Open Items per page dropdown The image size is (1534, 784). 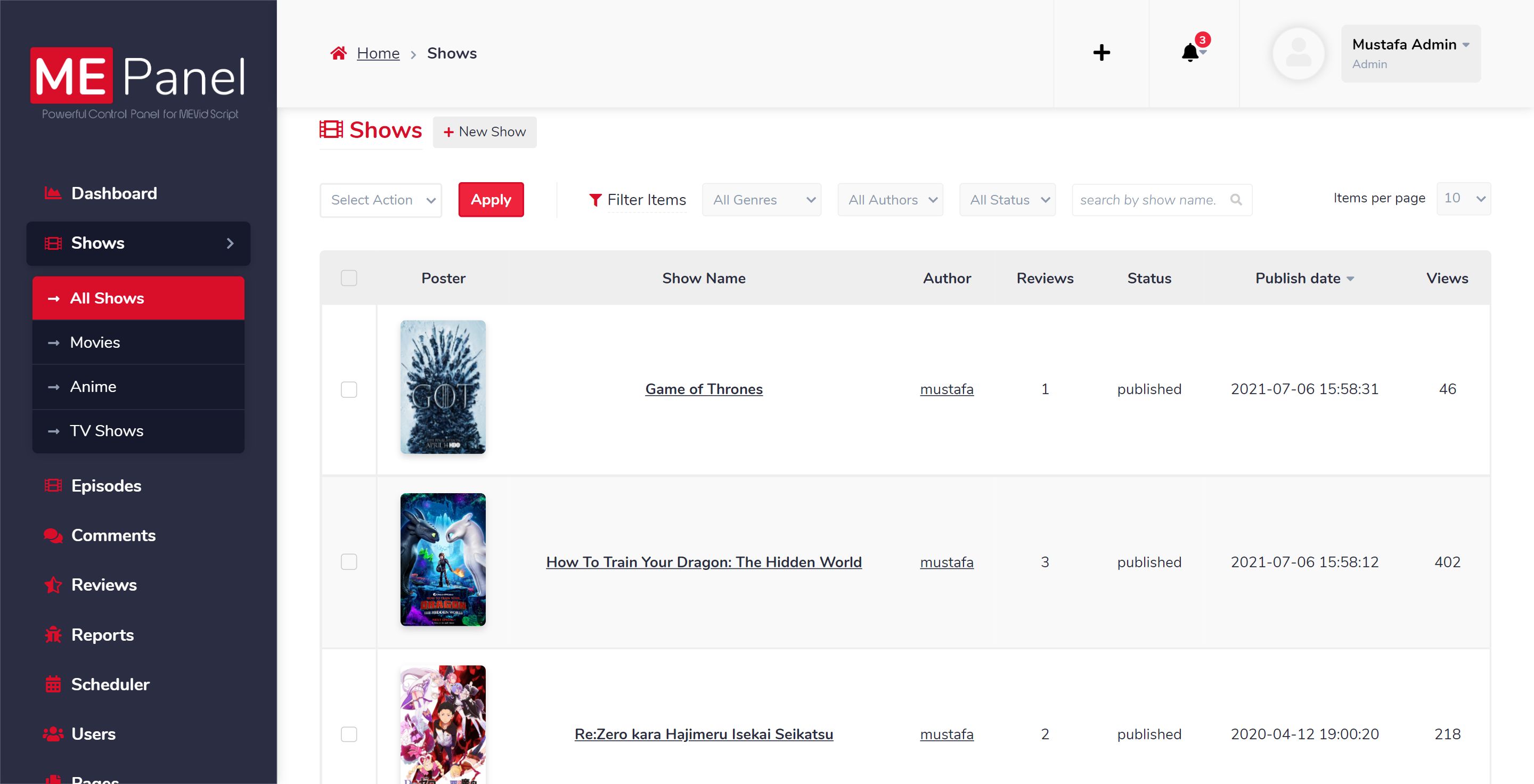(1463, 199)
